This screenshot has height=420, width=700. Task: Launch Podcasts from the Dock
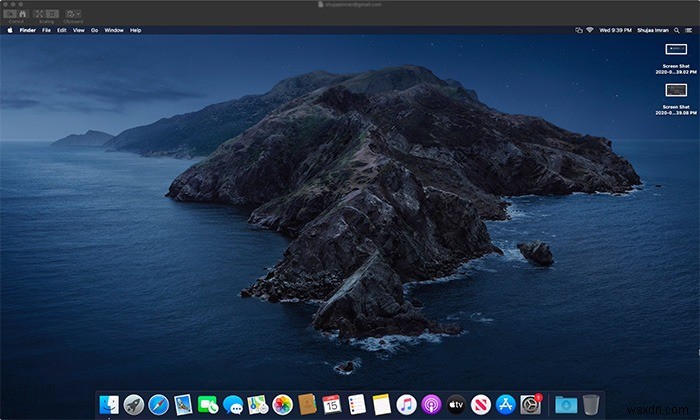pos(431,405)
